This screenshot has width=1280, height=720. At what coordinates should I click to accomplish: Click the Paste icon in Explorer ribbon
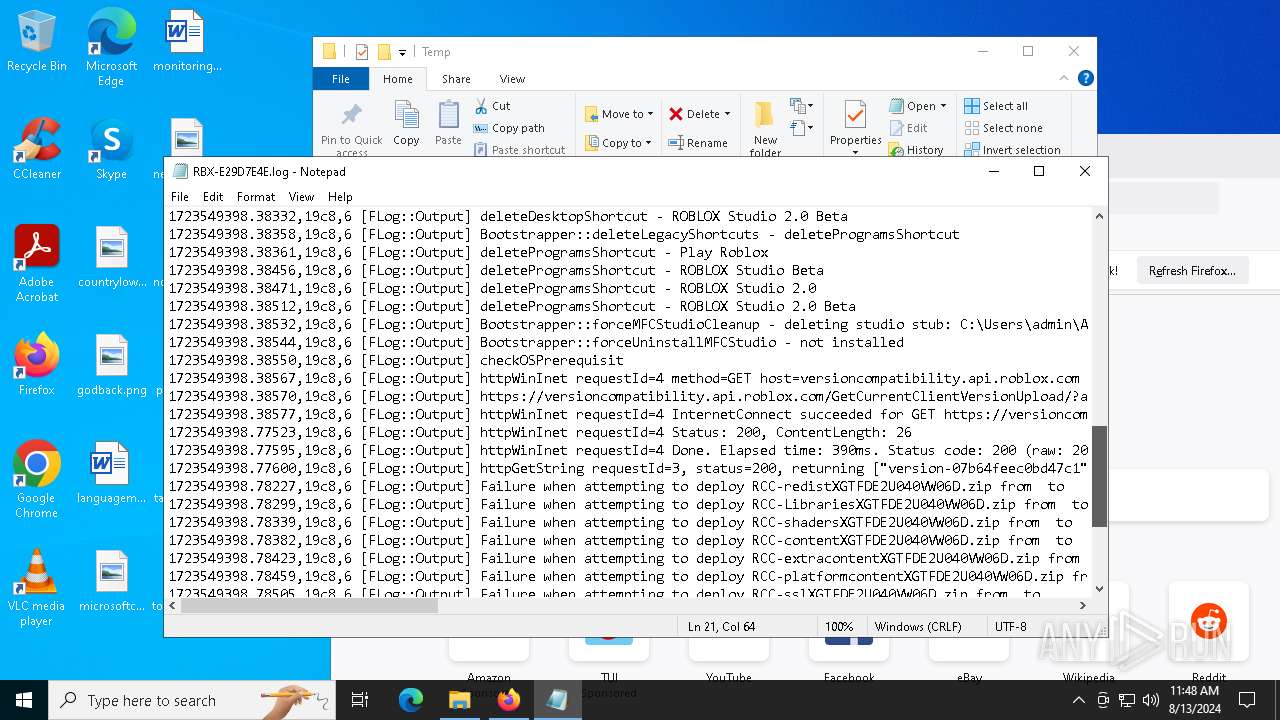coord(448,124)
